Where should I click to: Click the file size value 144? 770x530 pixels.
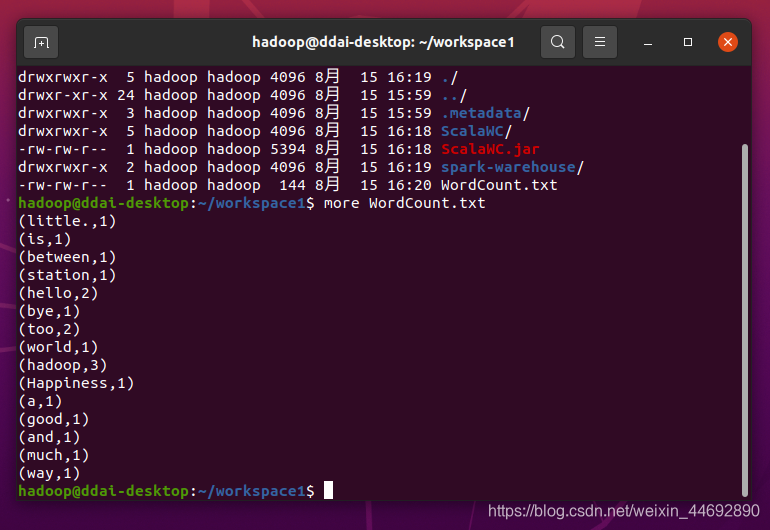pyautogui.click(x=292, y=185)
